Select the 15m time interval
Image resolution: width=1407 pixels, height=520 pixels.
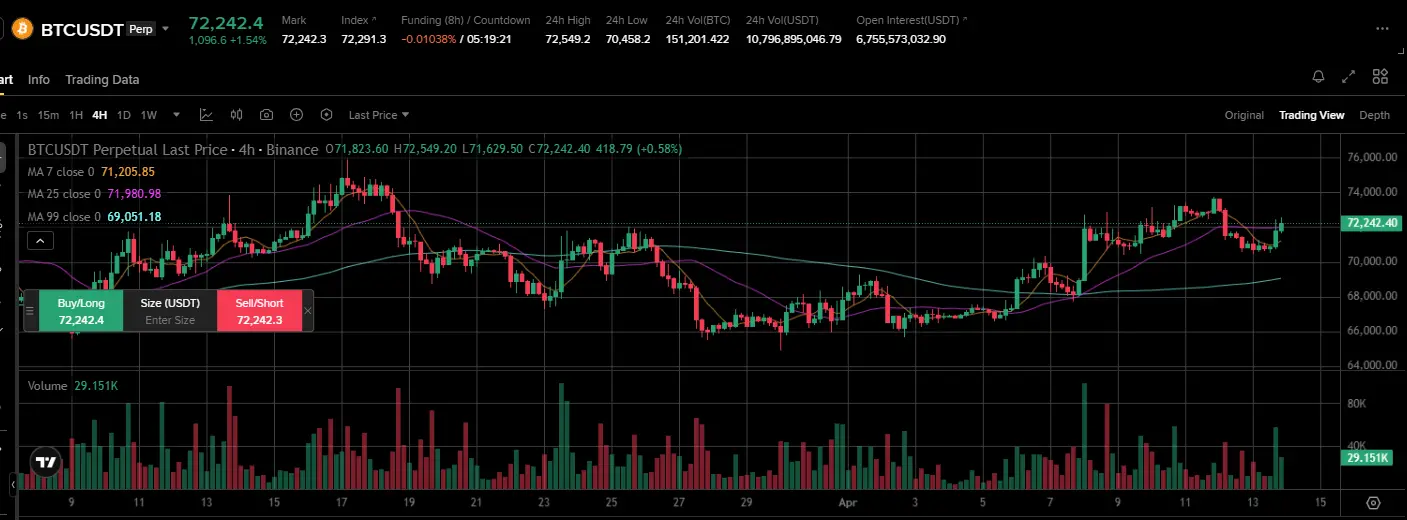click(48, 115)
